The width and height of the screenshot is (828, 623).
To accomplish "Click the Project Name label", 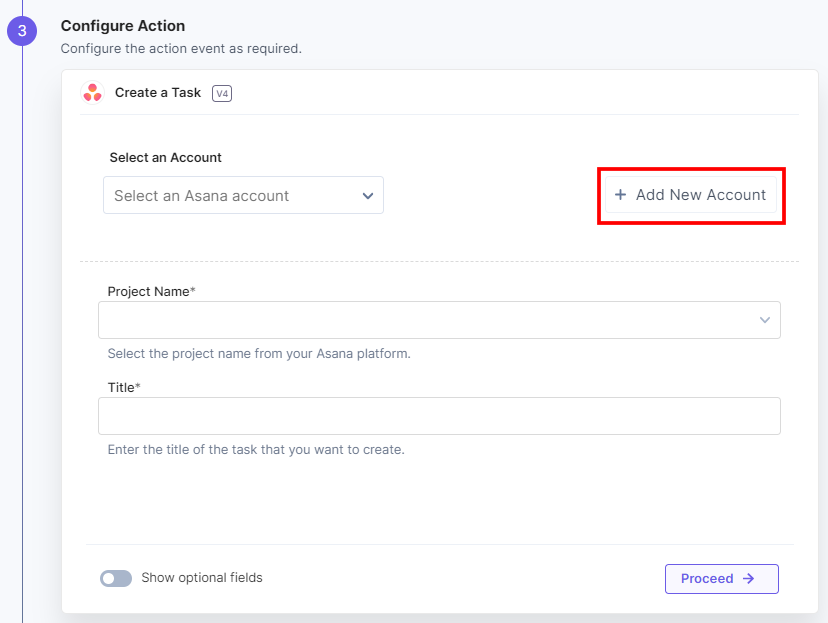I will point(152,291).
